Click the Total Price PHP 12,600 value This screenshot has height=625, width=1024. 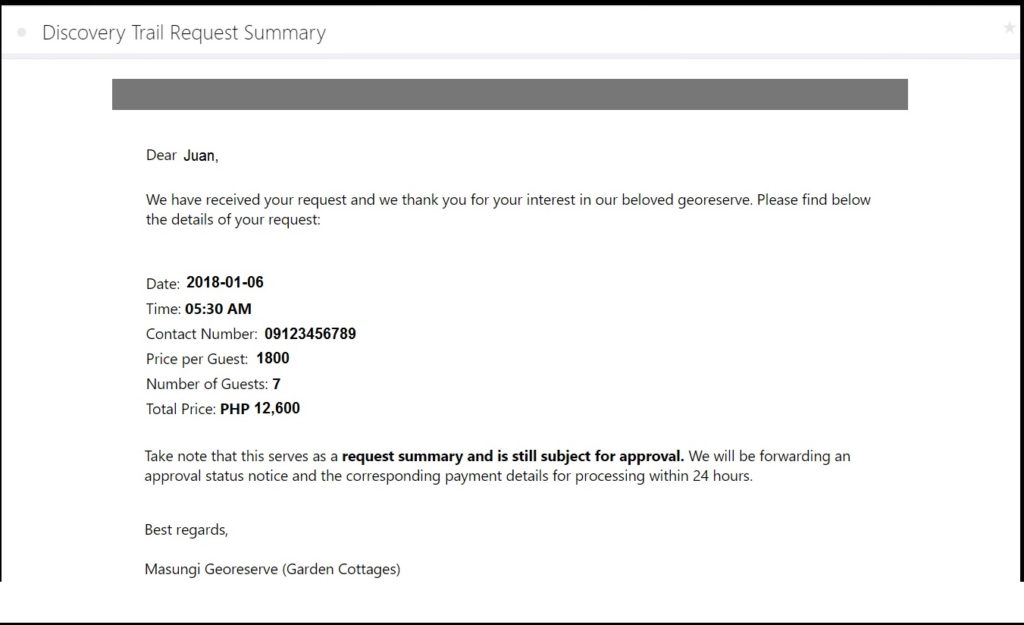pyautogui.click(x=260, y=409)
